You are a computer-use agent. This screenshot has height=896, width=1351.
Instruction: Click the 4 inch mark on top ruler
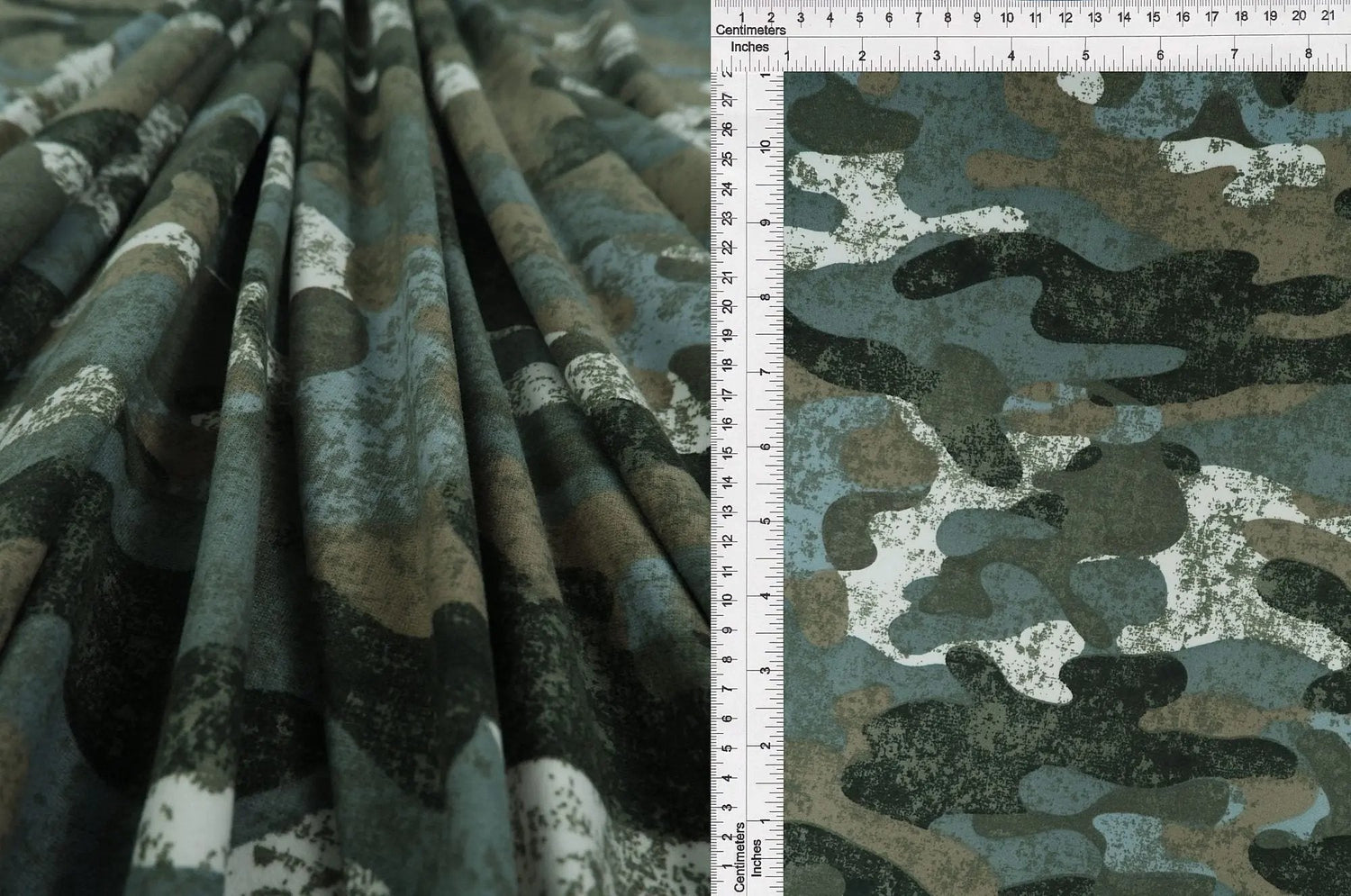(1011, 56)
